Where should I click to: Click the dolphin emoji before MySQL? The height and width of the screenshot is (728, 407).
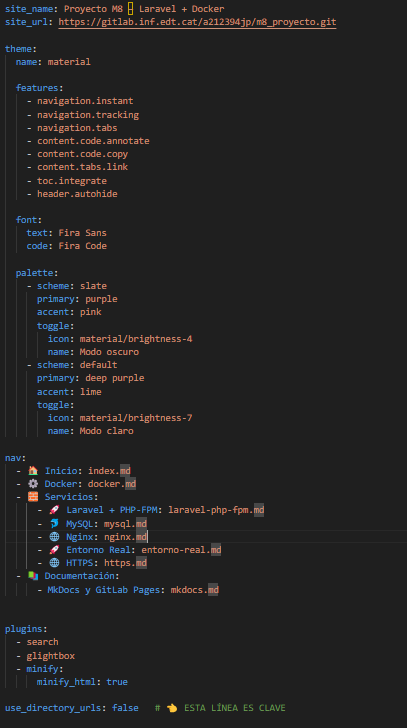(x=54, y=523)
